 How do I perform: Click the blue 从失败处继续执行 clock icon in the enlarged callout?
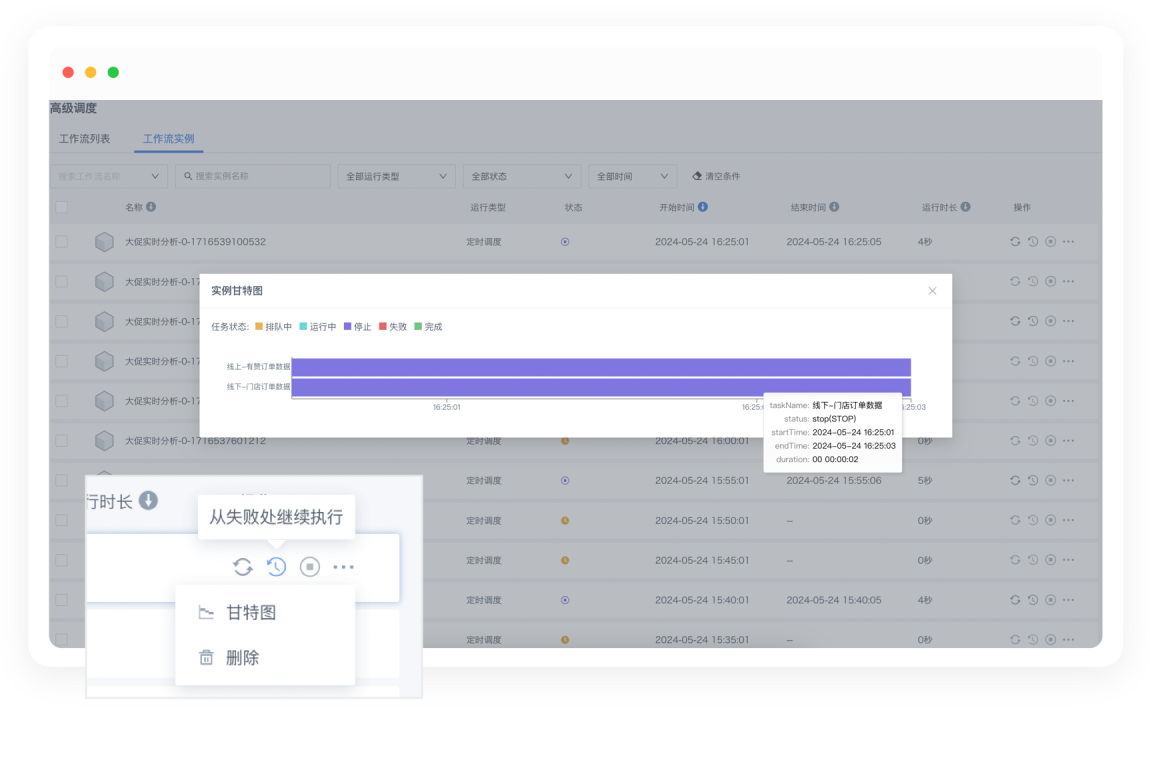(x=276, y=567)
